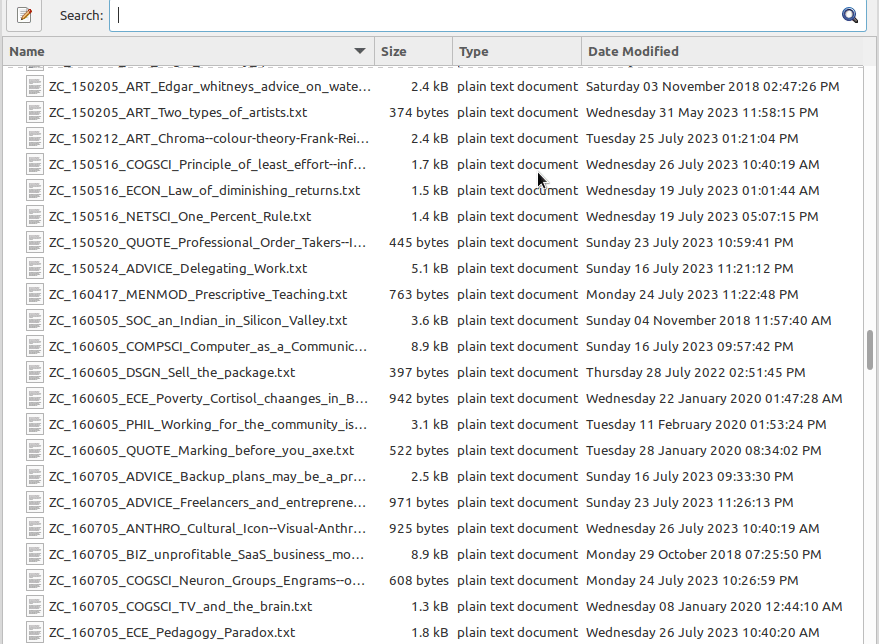
Task: Click file icon of ZC_160605_DSGN_Sell_the_package.txt
Action: pos(35,373)
